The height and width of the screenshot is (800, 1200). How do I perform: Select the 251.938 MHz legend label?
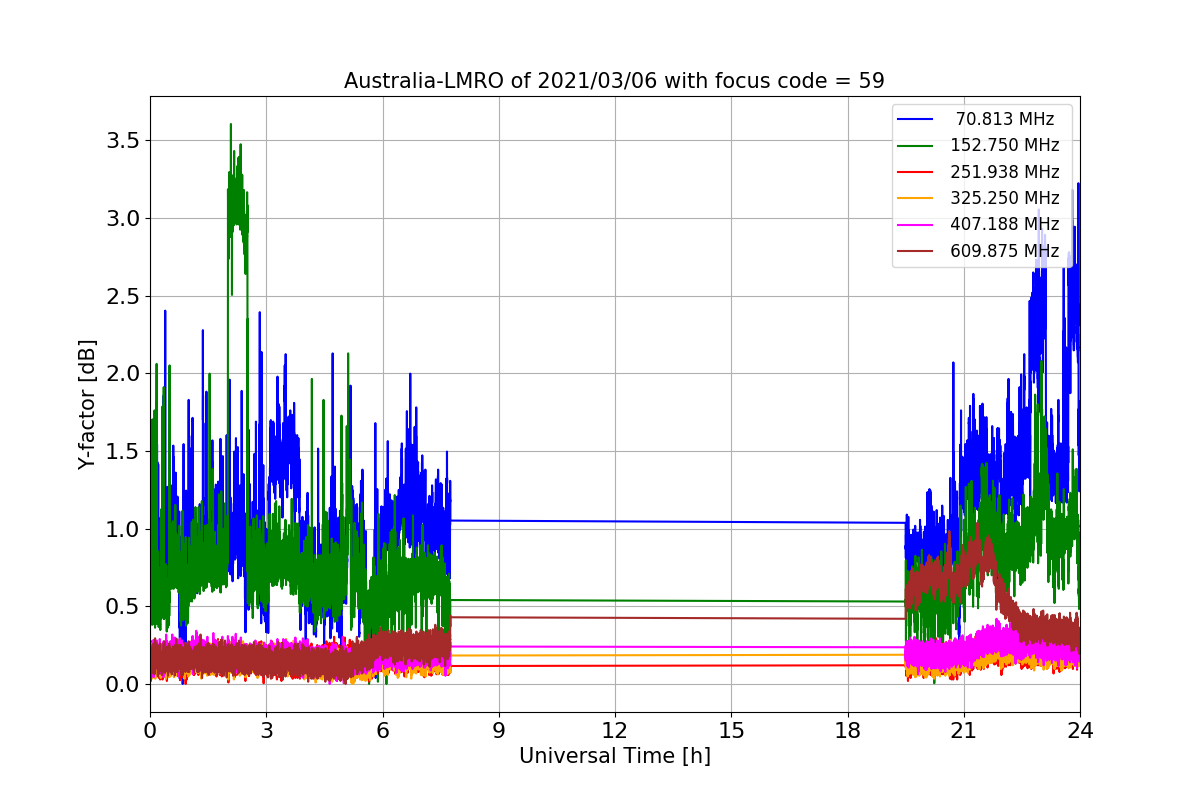point(1005,172)
